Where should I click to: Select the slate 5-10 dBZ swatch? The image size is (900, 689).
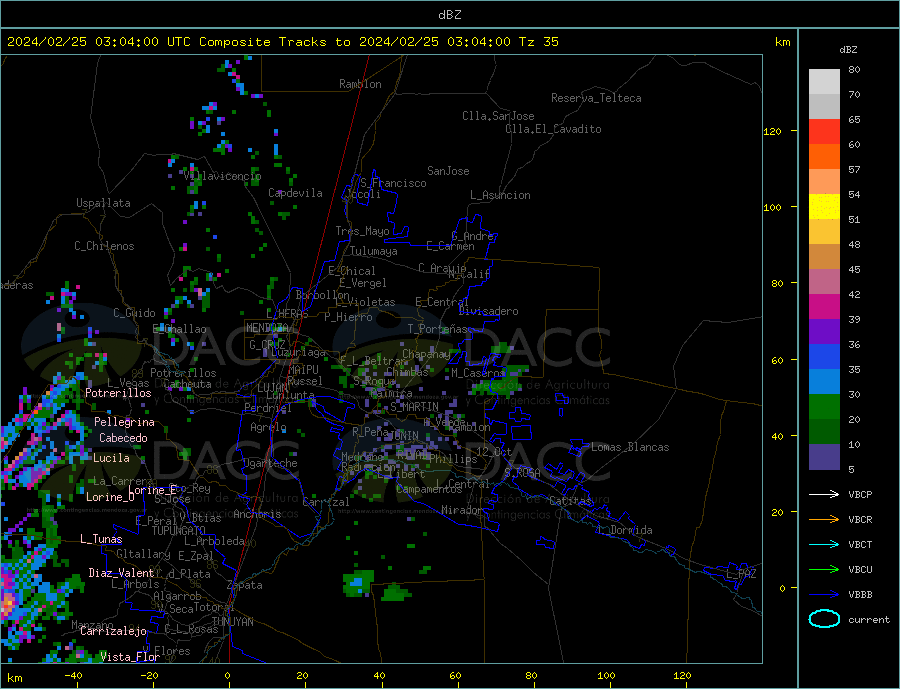pyautogui.click(x=824, y=456)
